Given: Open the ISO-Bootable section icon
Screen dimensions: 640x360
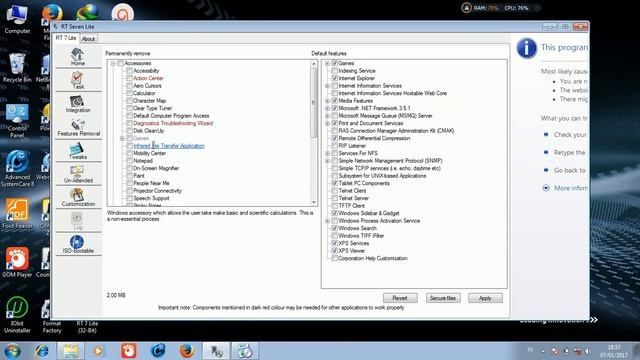Looking at the screenshot, I should (x=78, y=244).
